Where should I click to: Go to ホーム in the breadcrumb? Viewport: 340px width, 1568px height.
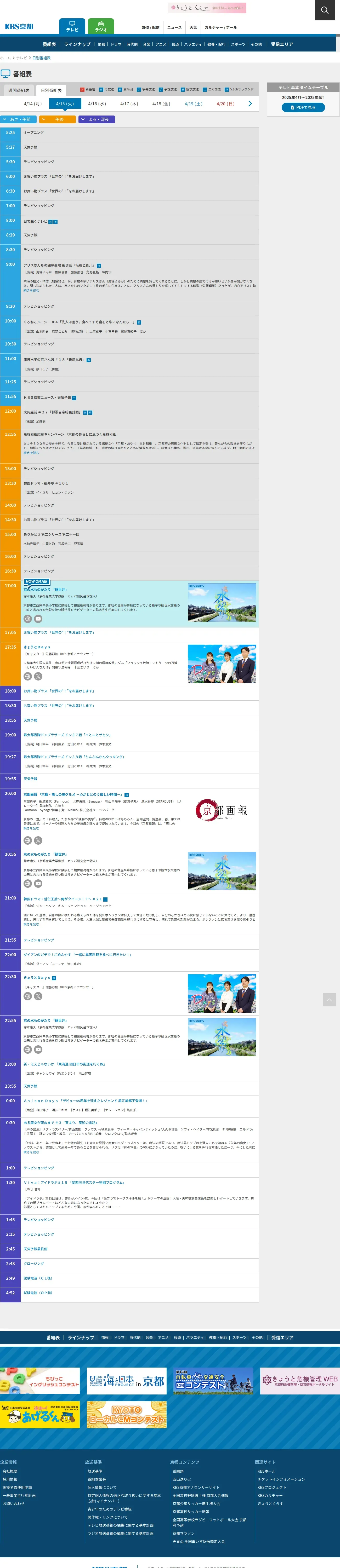point(5,58)
